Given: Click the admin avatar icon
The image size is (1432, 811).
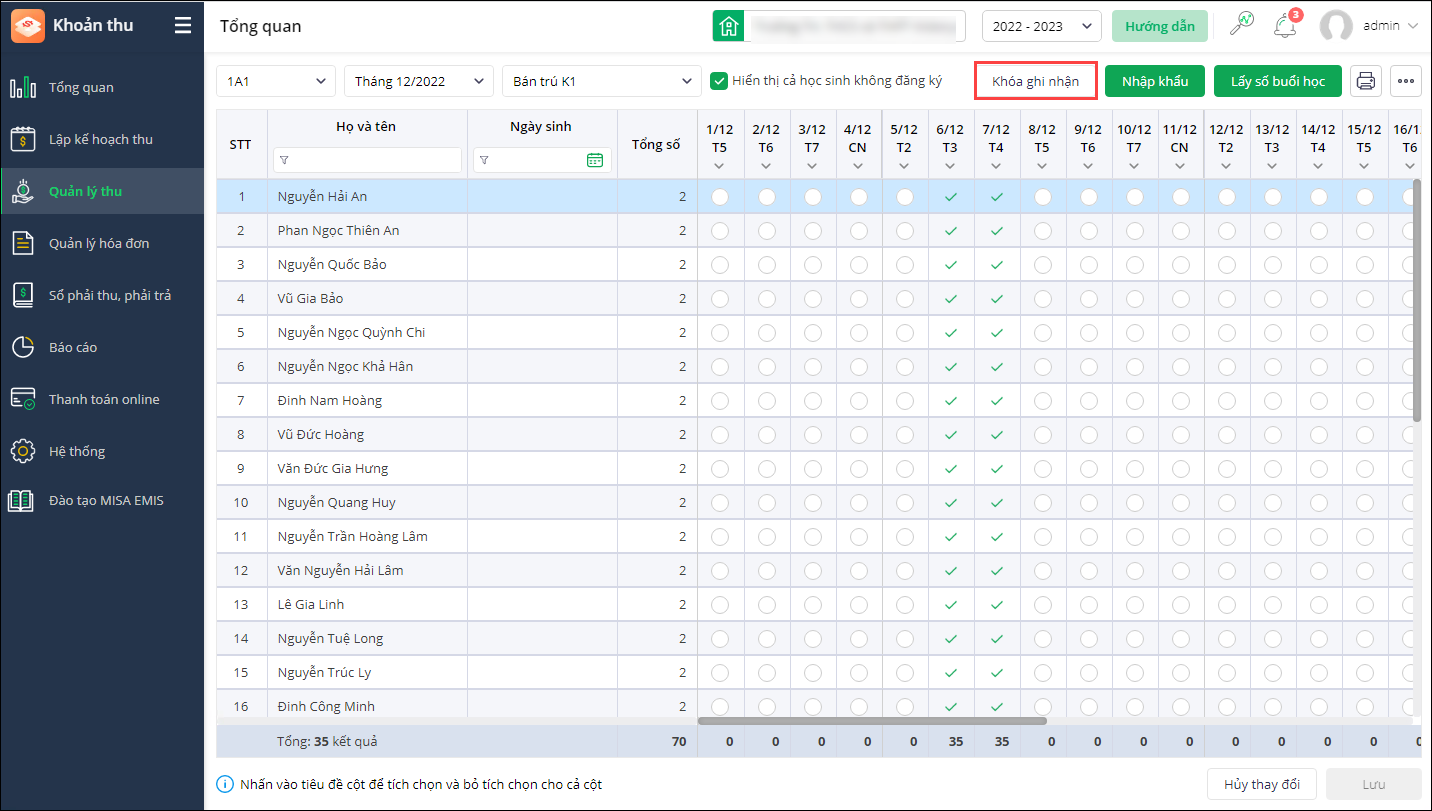Looking at the screenshot, I should pyautogui.click(x=1336, y=26).
